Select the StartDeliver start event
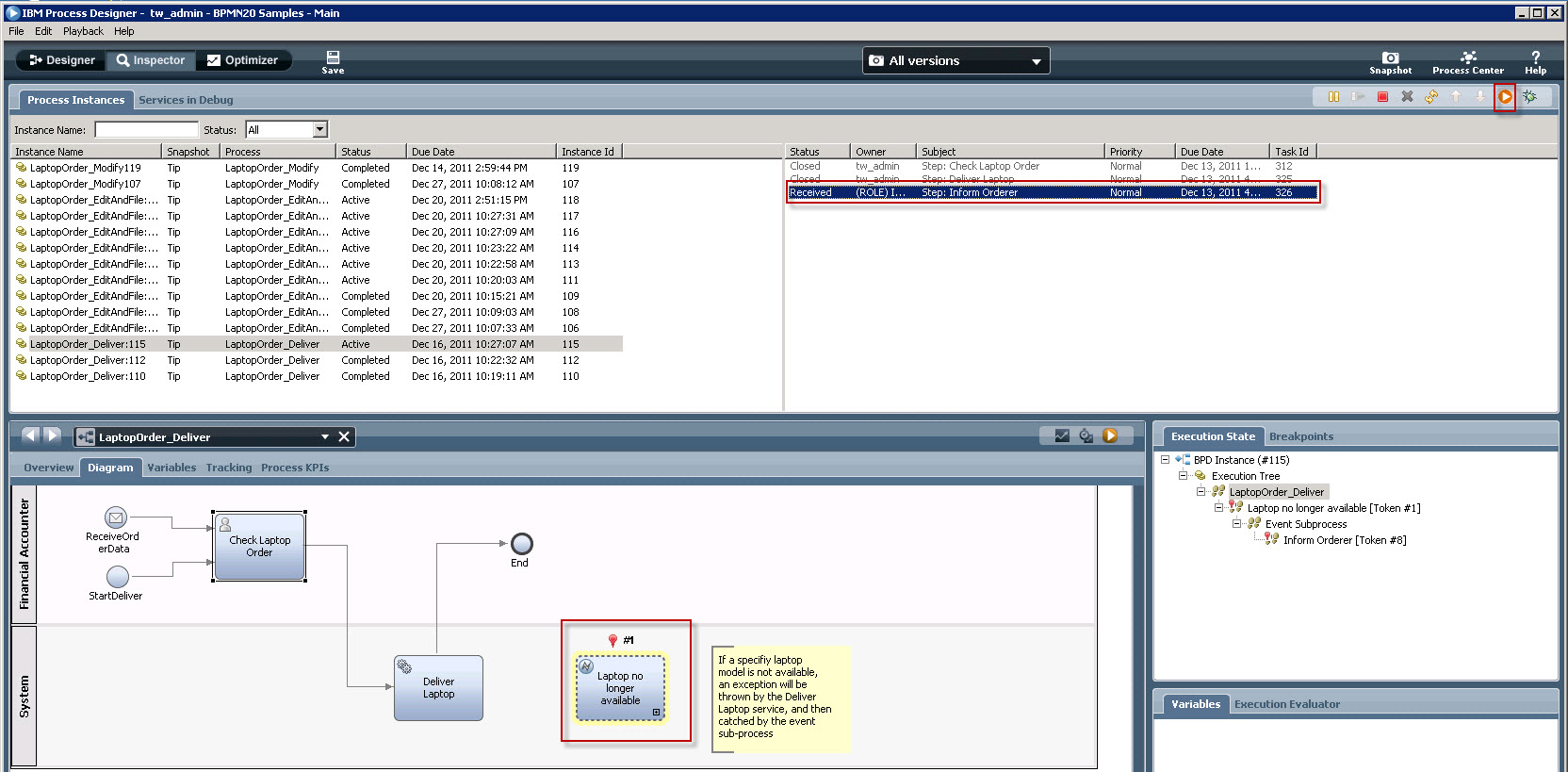The width and height of the screenshot is (1568, 772). click(x=117, y=576)
